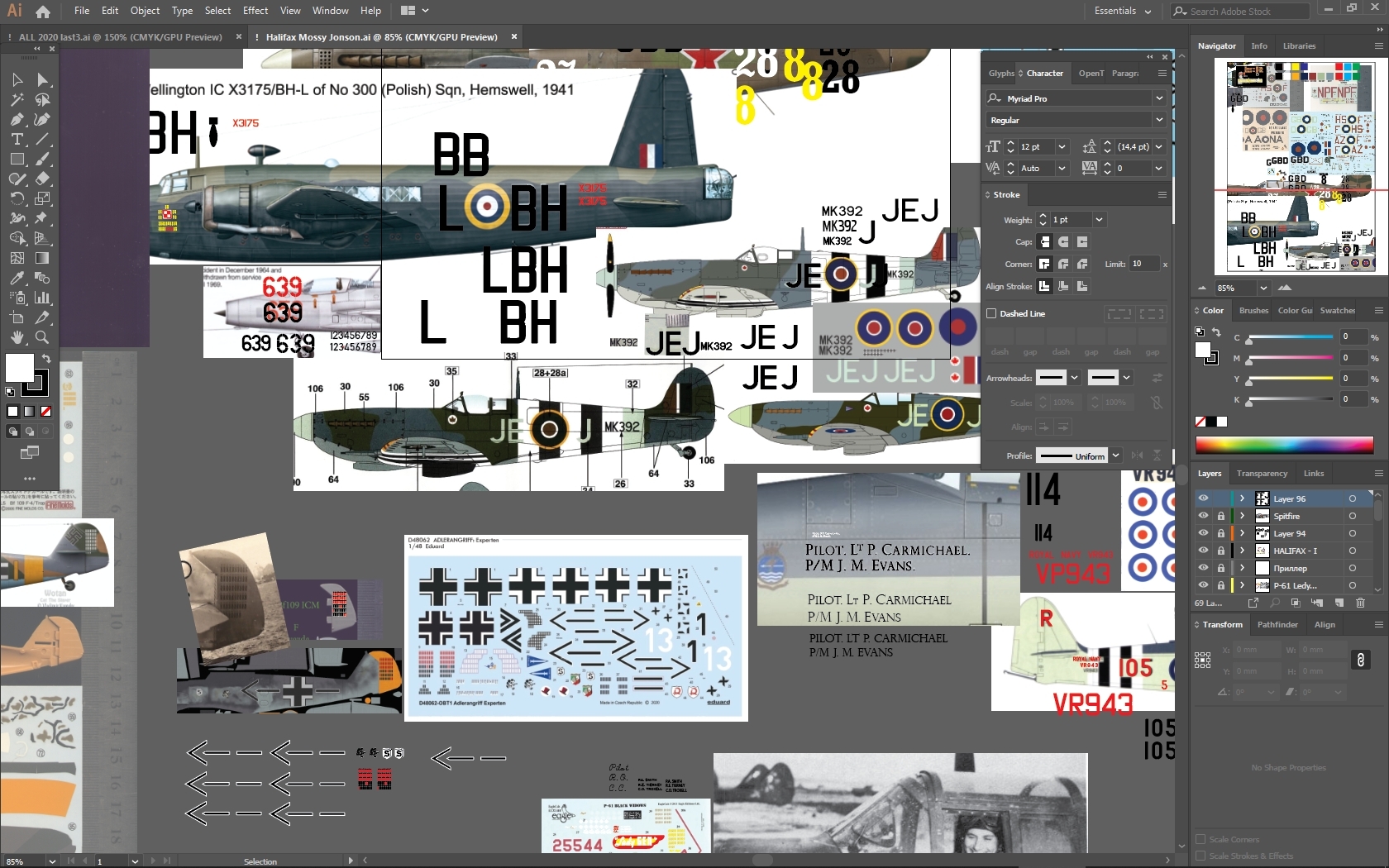Image resolution: width=1389 pixels, height=868 pixels.
Task: Select the Direct Selection tool
Action: click(x=42, y=79)
